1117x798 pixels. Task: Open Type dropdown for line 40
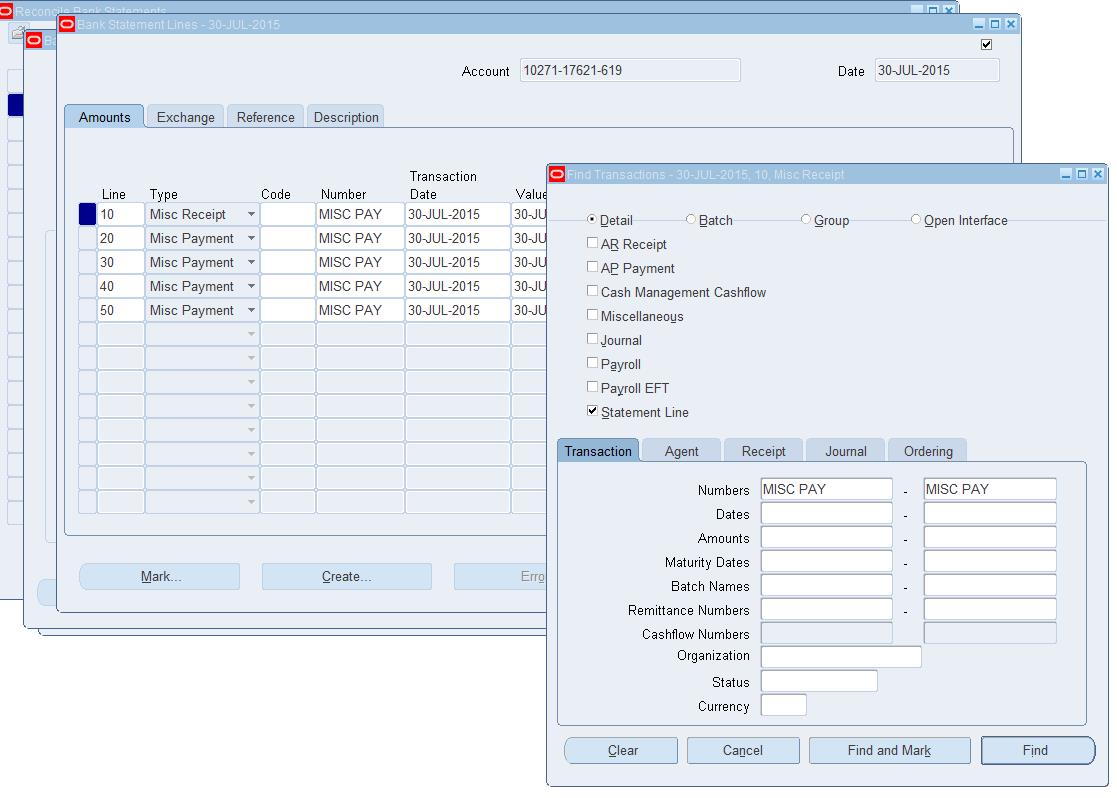point(251,286)
